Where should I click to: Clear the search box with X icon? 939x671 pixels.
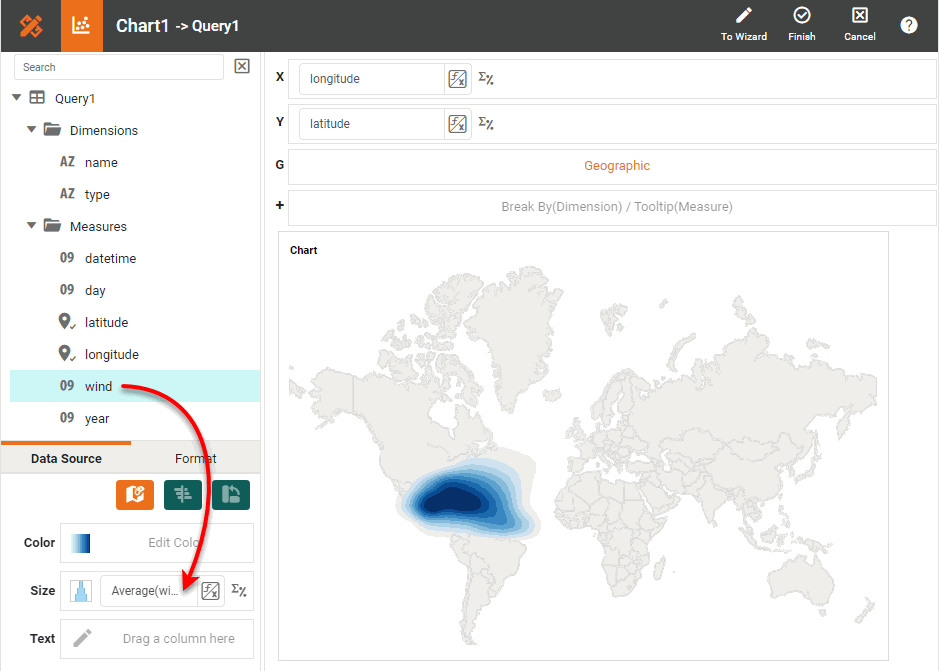click(242, 67)
